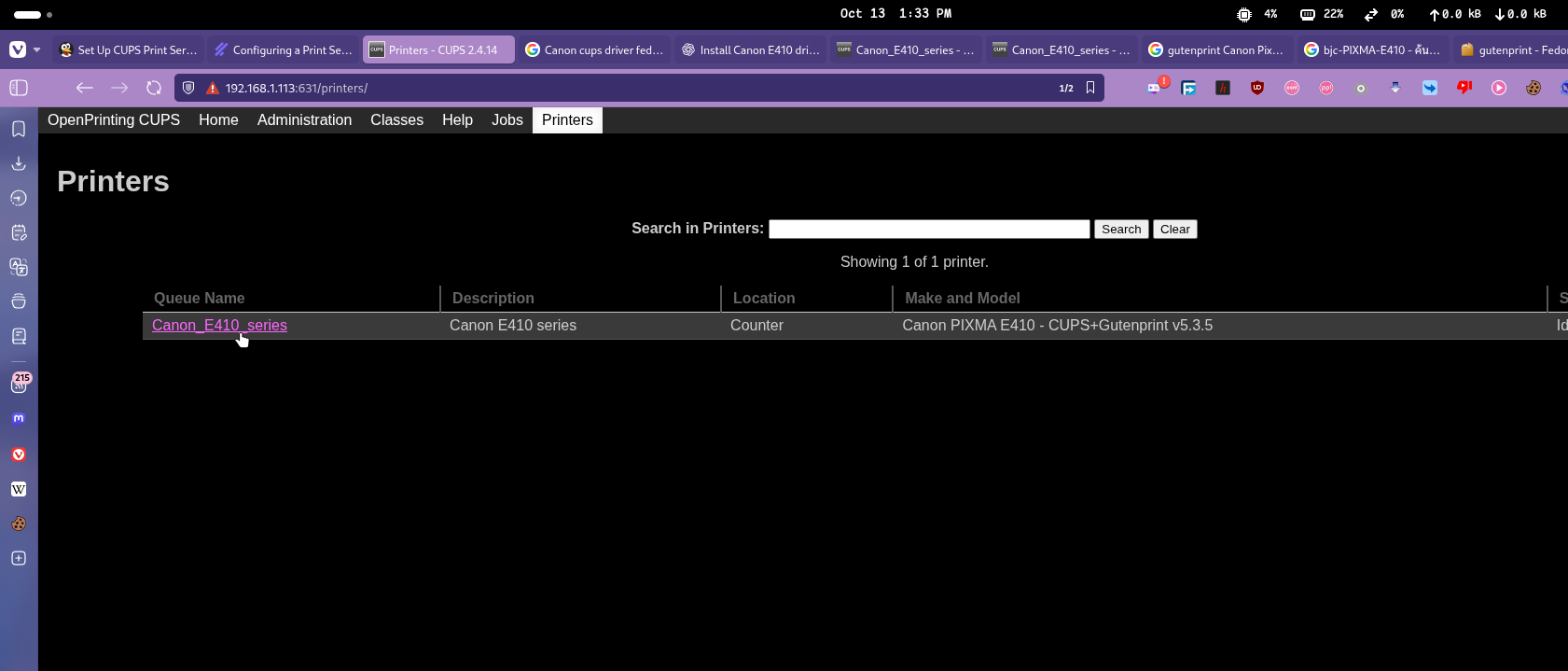Screen dimensions: 1568x671
Task: Bookmark this page from the address bar
Action: pos(1090,88)
